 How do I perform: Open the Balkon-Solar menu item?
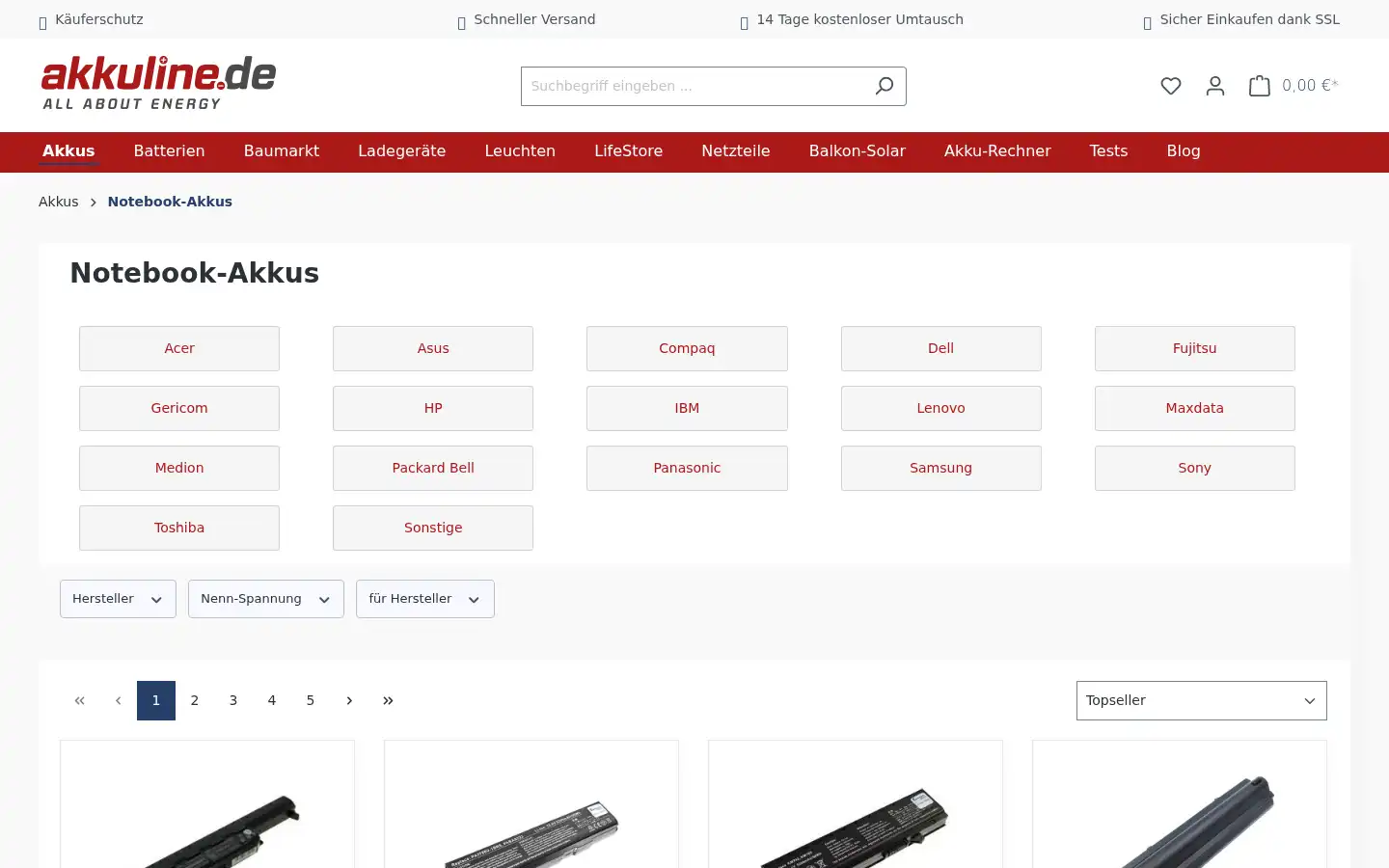[x=858, y=151]
